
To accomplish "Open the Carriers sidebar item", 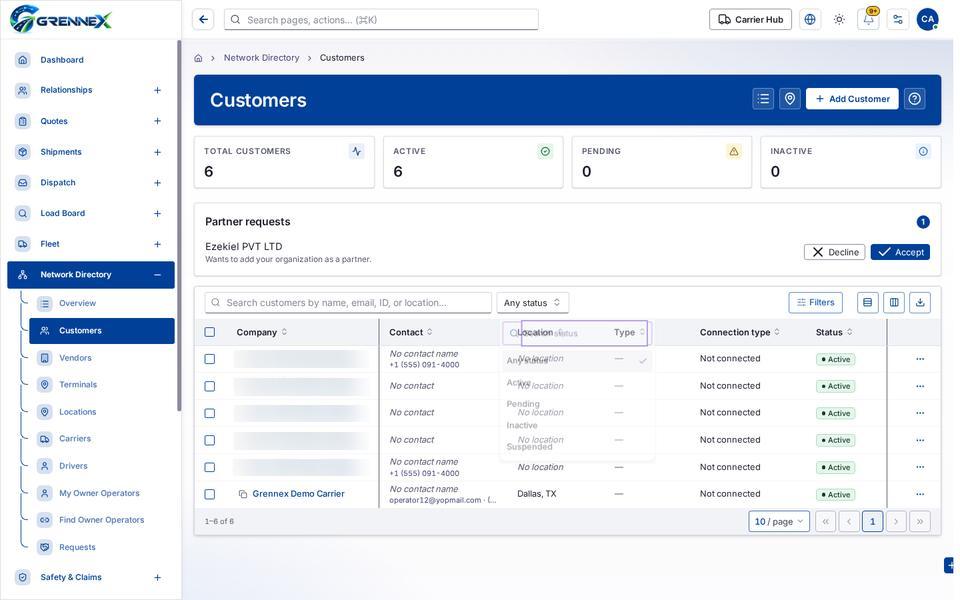I will coord(75,439).
